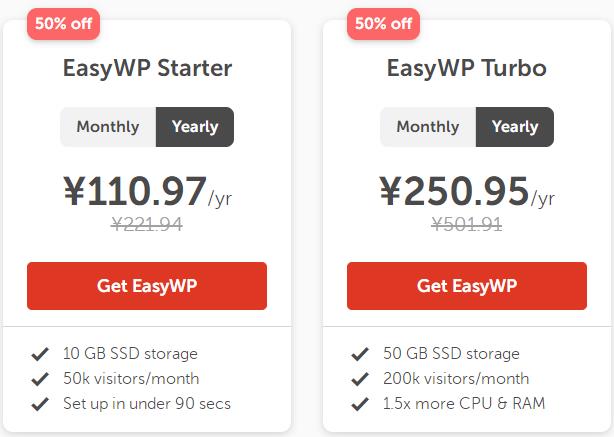Select Yearly billing for EasyWP Turbo
The height and width of the screenshot is (437, 614).
[x=515, y=127]
